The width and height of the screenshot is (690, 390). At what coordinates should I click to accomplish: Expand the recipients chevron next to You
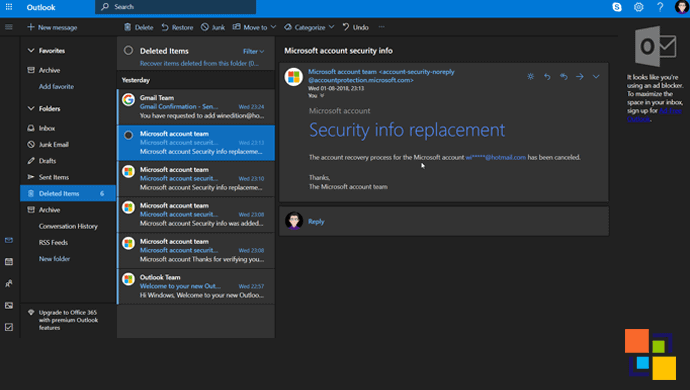[x=322, y=96]
